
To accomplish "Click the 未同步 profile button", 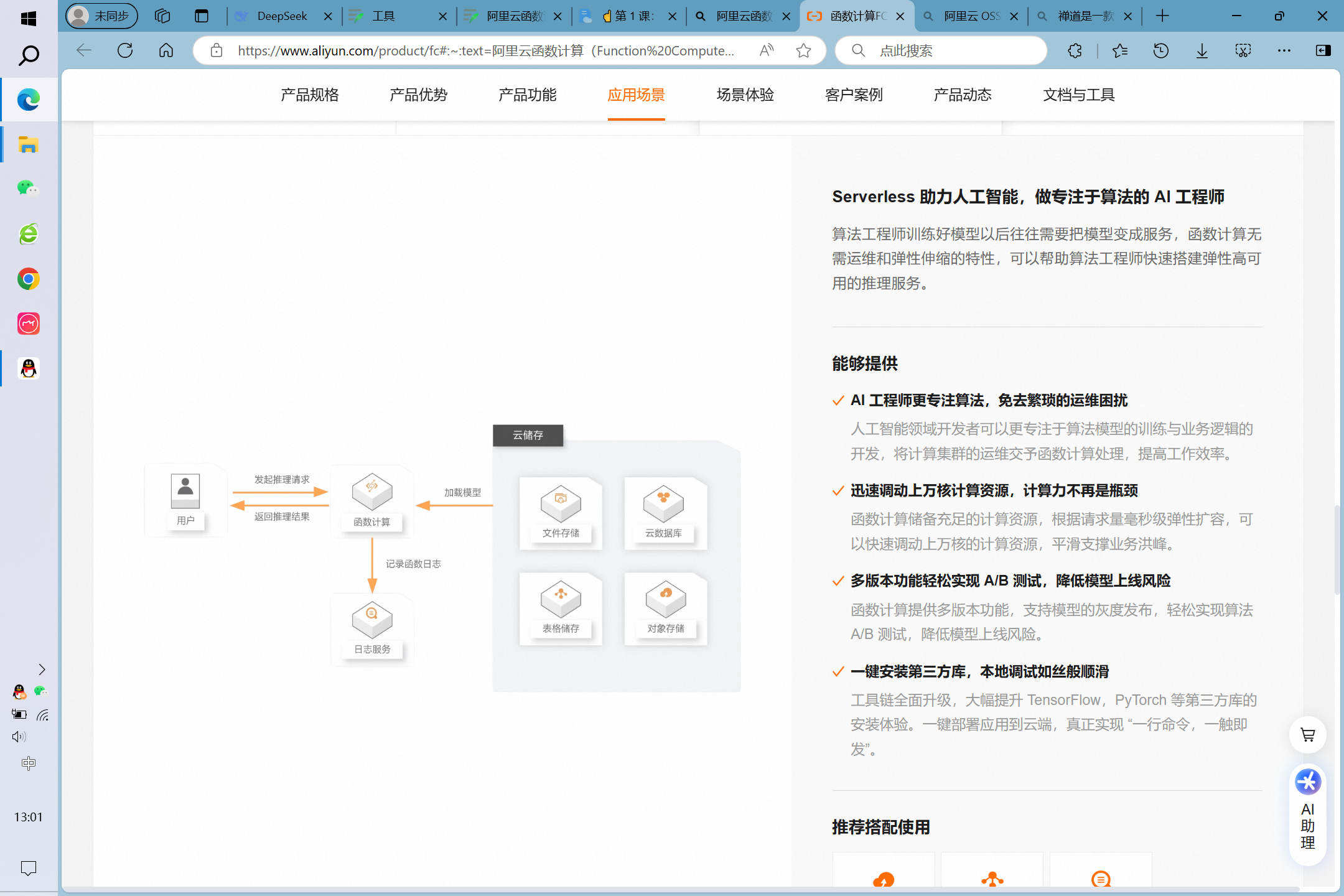I will 102,16.
